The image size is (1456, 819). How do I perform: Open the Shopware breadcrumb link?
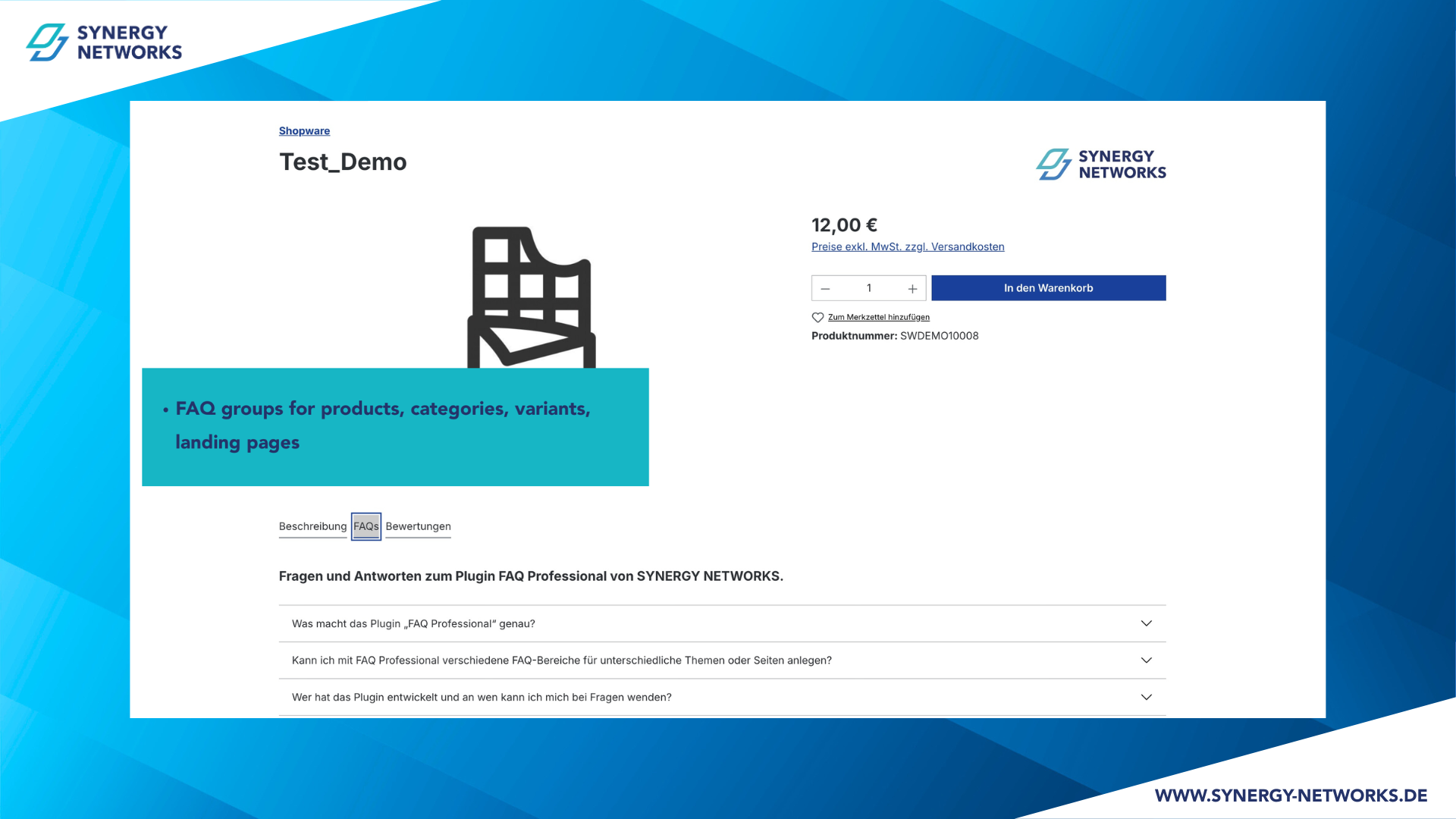tap(304, 130)
